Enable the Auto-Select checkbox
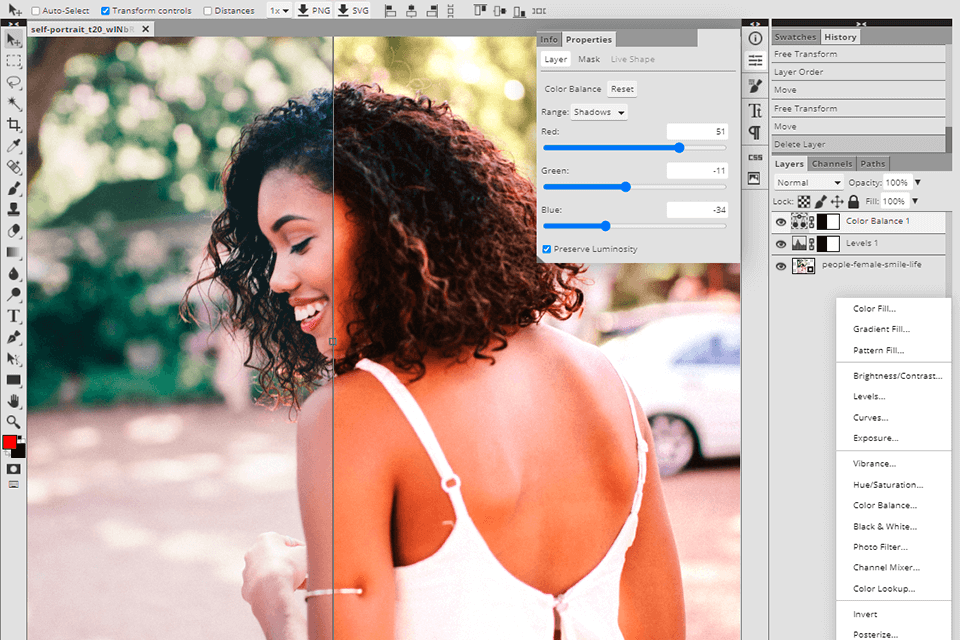The image size is (960, 640). (33, 11)
